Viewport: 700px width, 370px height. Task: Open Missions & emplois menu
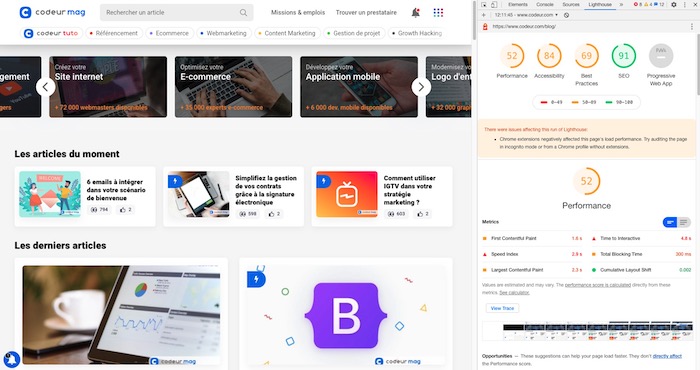point(298,12)
